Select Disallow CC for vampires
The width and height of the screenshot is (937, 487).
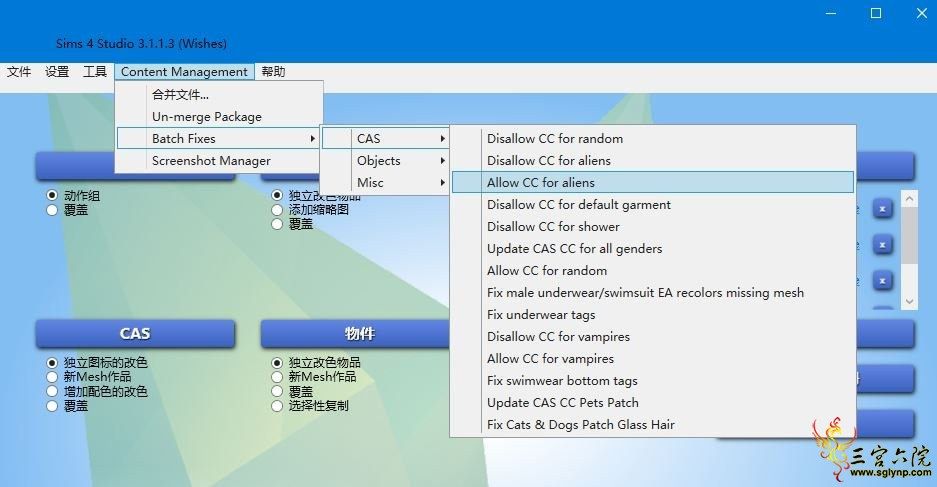(x=653, y=337)
